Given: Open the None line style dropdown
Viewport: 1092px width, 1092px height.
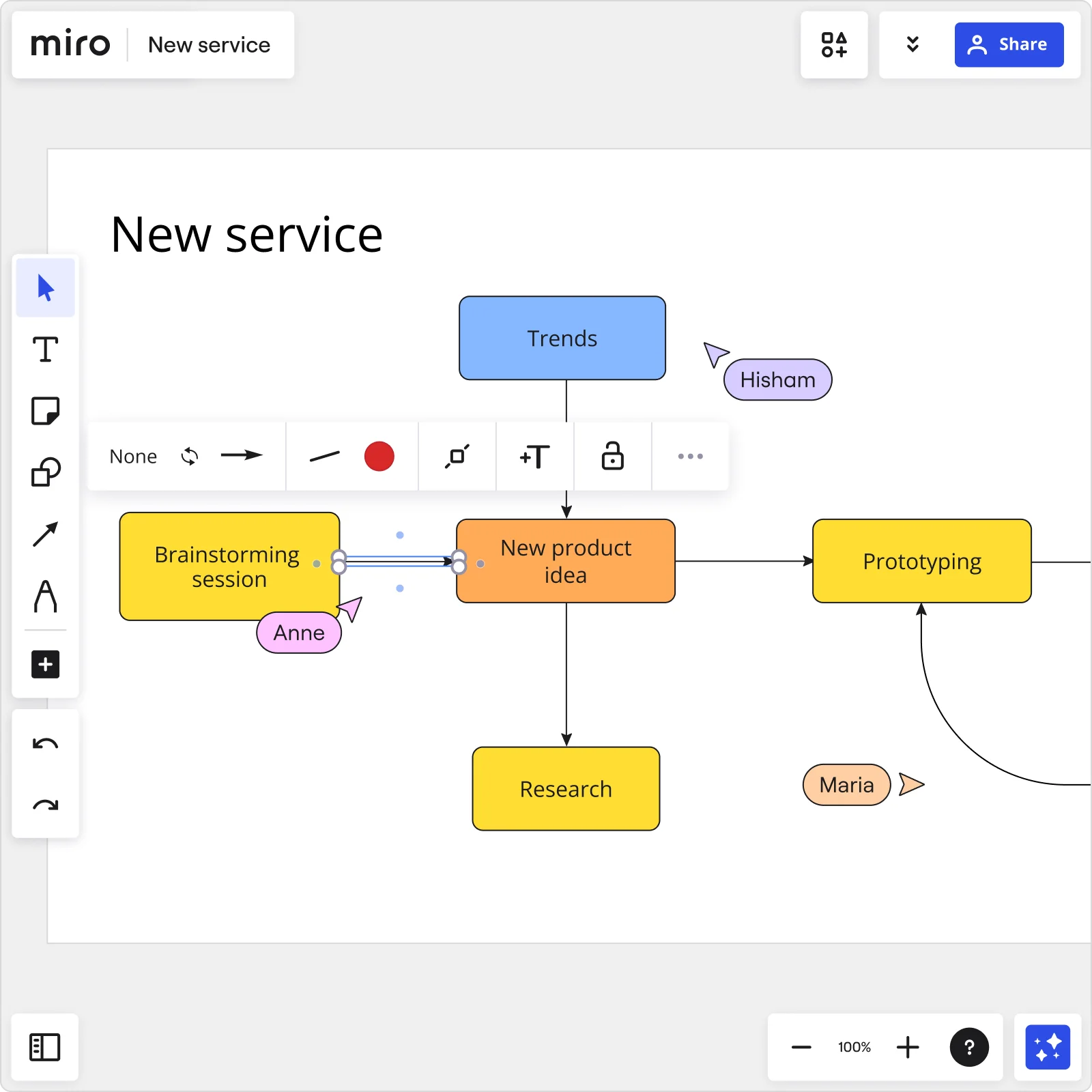Looking at the screenshot, I should (x=133, y=456).
